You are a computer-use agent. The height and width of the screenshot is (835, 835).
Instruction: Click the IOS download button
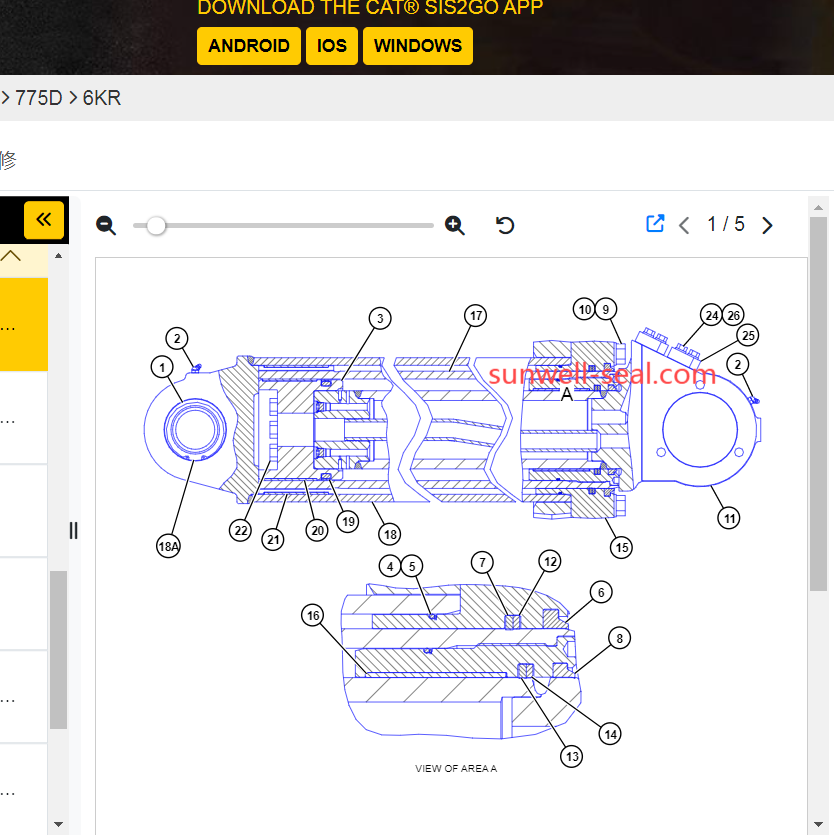332,46
